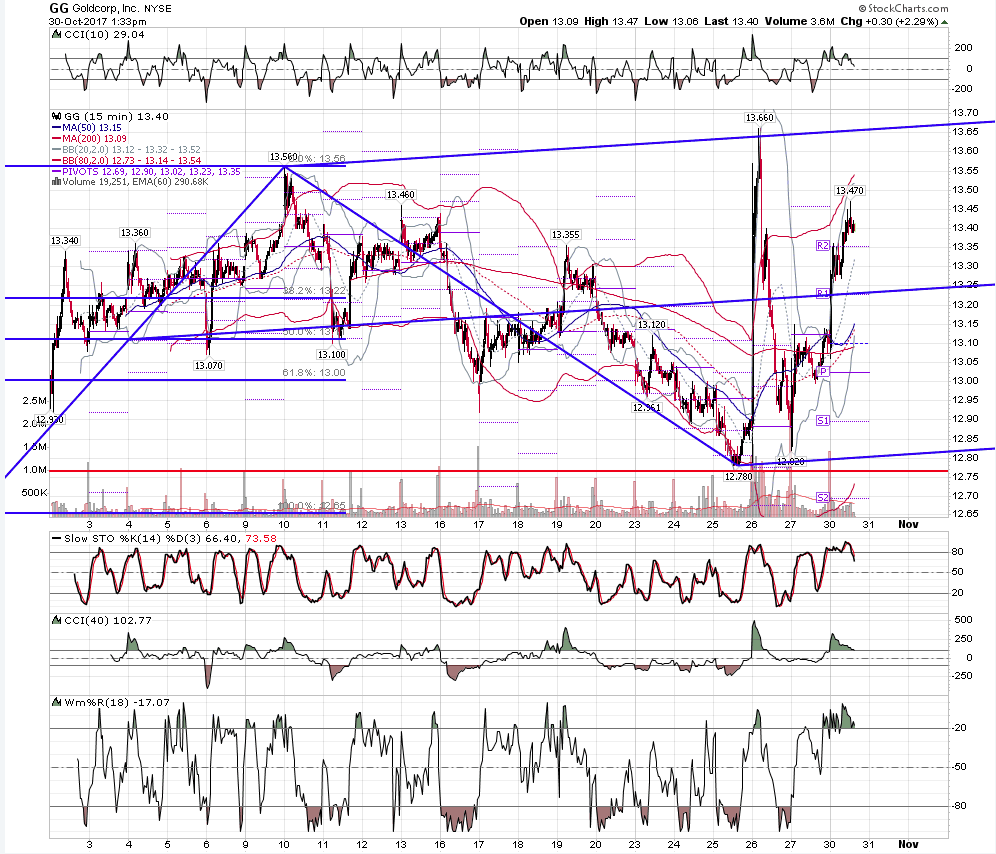
Task: Click the small icon beside CCI(40) label
Action: [57, 620]
